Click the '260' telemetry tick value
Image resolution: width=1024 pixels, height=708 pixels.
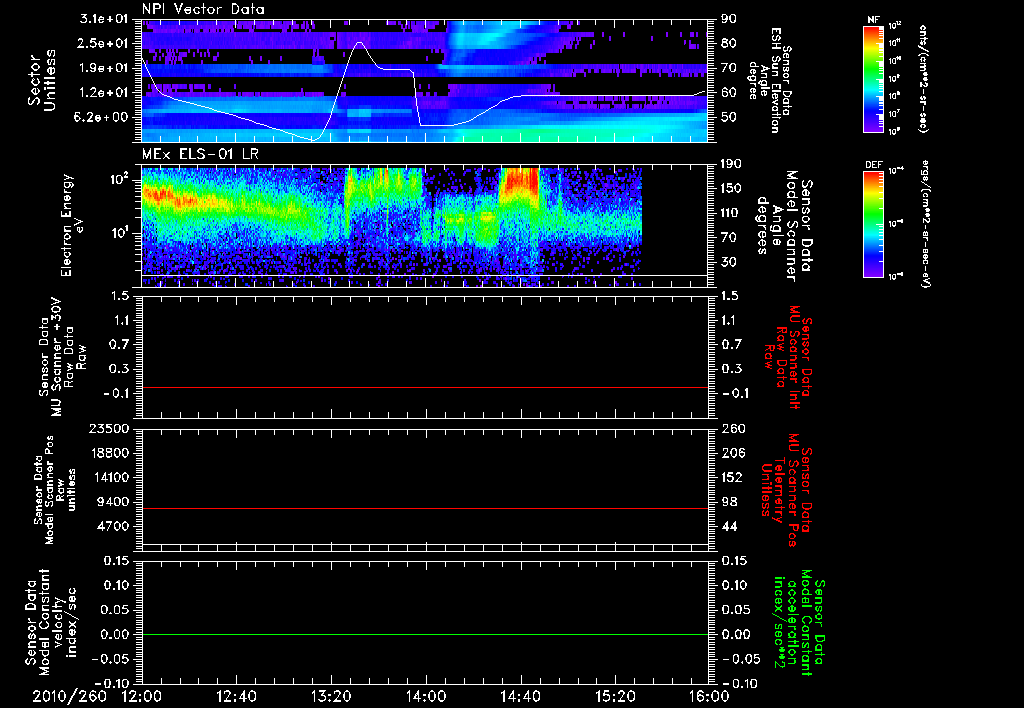pos(733,428)
